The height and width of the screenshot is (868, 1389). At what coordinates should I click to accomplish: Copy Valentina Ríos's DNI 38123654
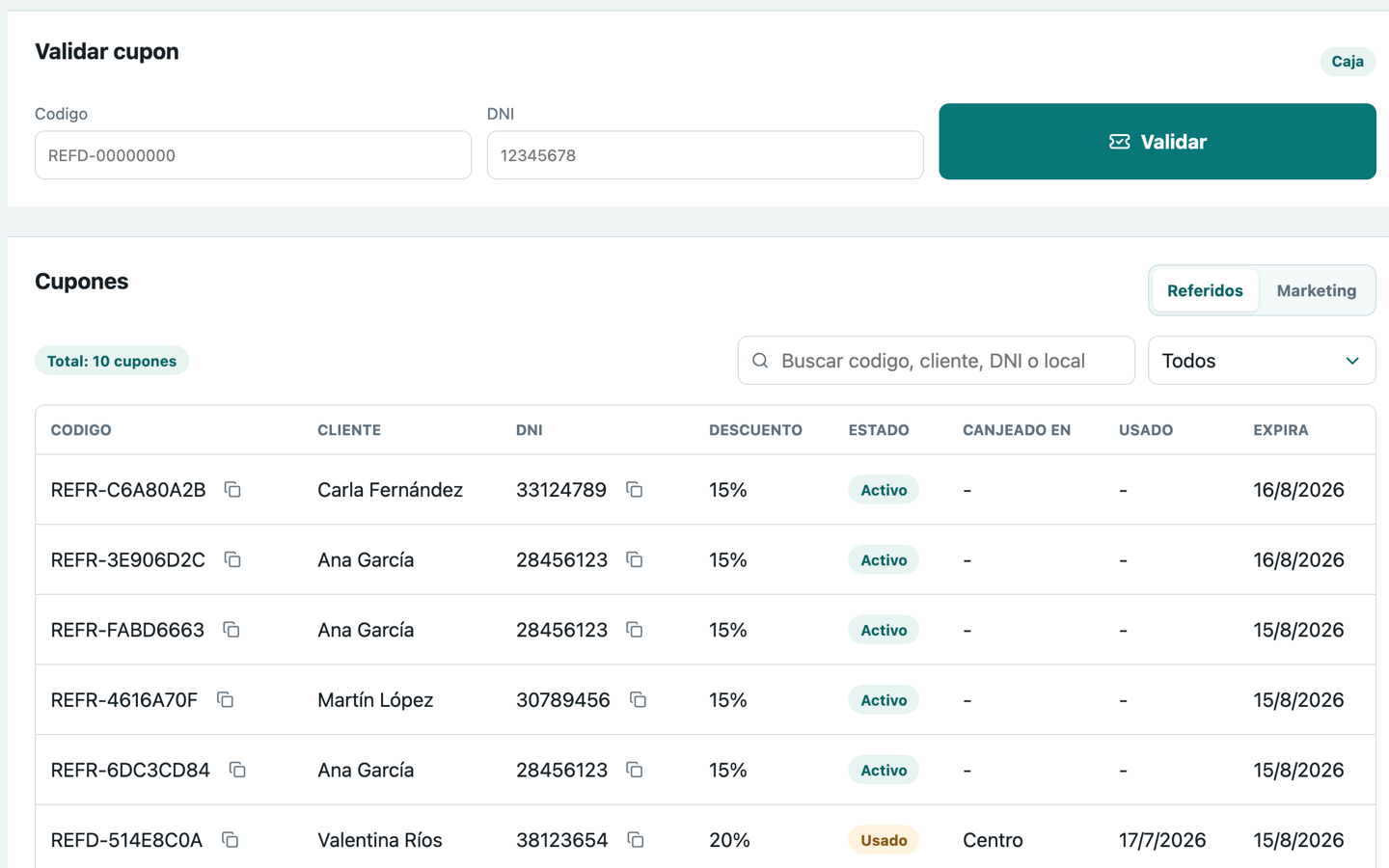pos(636,840)
